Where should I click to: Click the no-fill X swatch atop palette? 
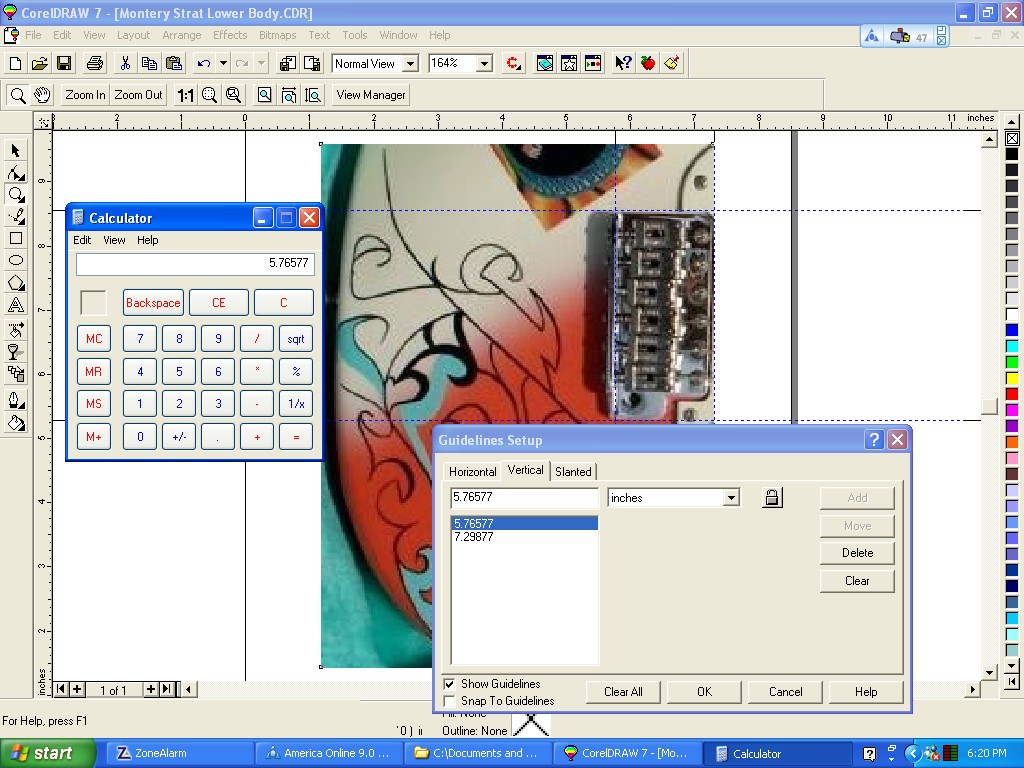coord(1012,138)
